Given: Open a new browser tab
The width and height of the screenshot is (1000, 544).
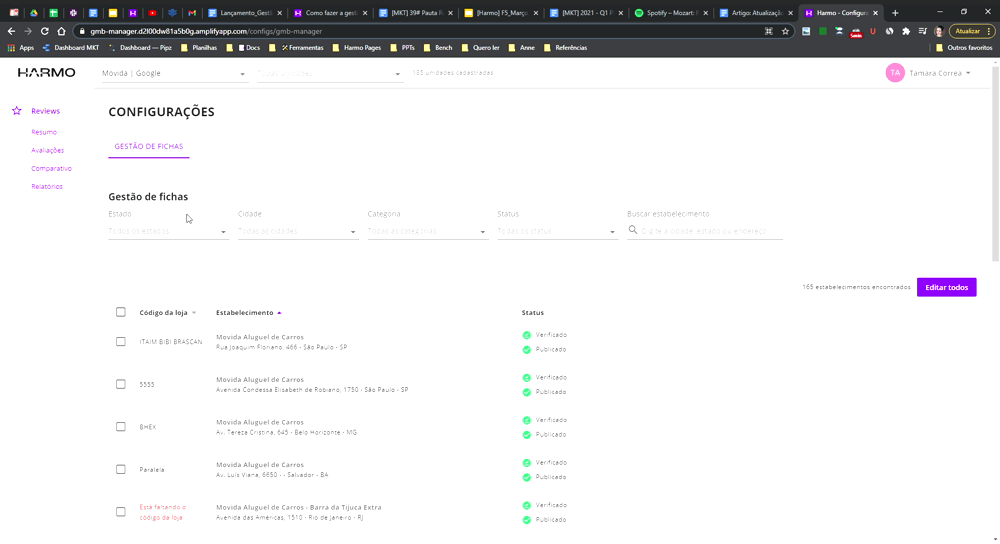Looking at the screenshot, I should pyautogui.click(x=895, y=13).
